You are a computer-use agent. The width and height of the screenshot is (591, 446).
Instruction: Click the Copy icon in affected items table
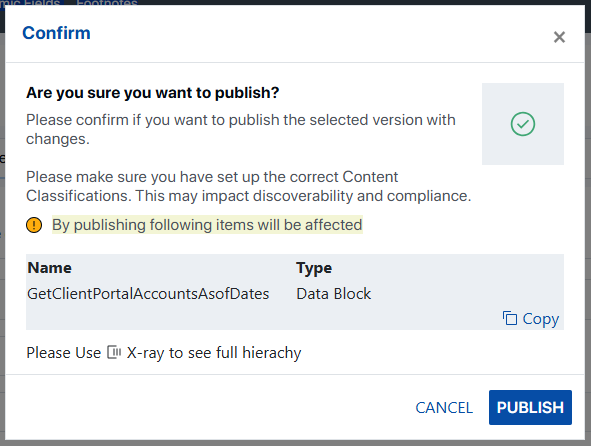tap(510, 318)
